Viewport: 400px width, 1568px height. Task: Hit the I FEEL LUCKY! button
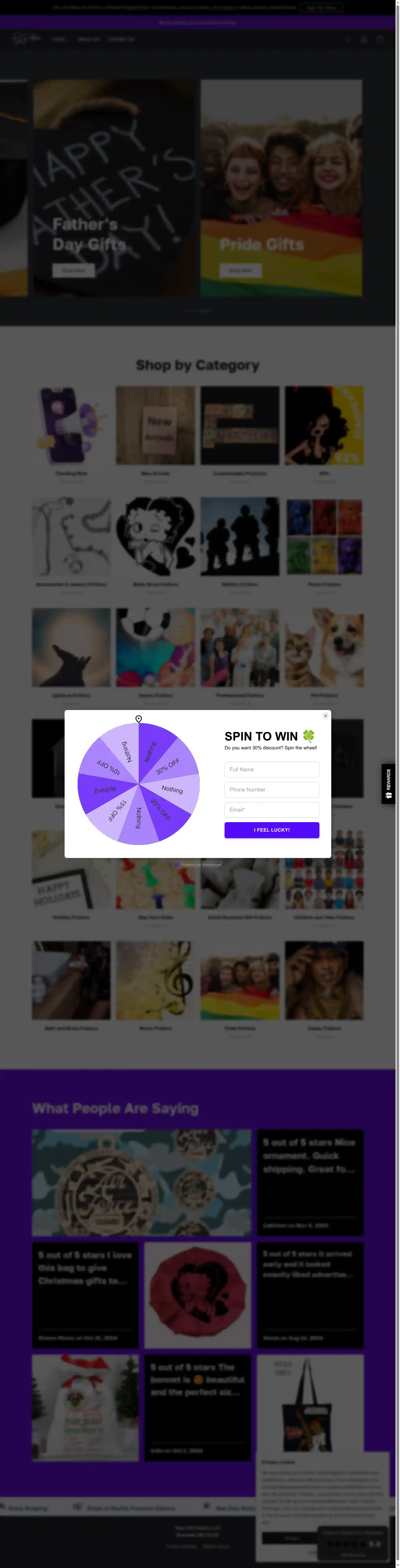coord(272,830)
